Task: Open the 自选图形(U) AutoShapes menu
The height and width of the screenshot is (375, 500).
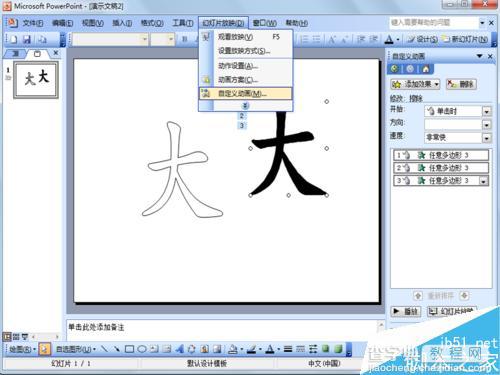Action: 76,349
